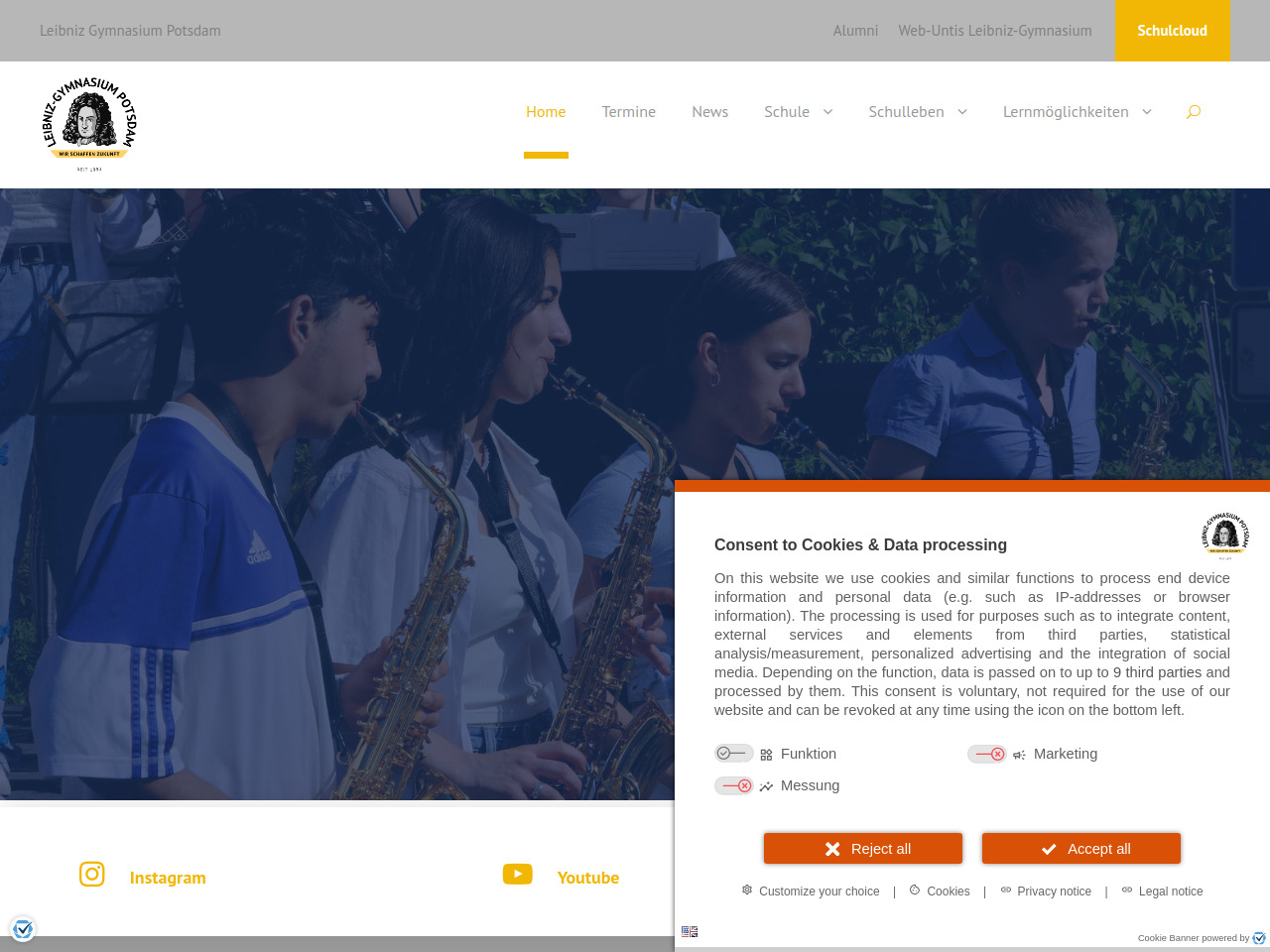The height and width of the screenshot is (952, 1270).
Task: Click the yellow Schulcloud button
Action: coord(1172,31)
